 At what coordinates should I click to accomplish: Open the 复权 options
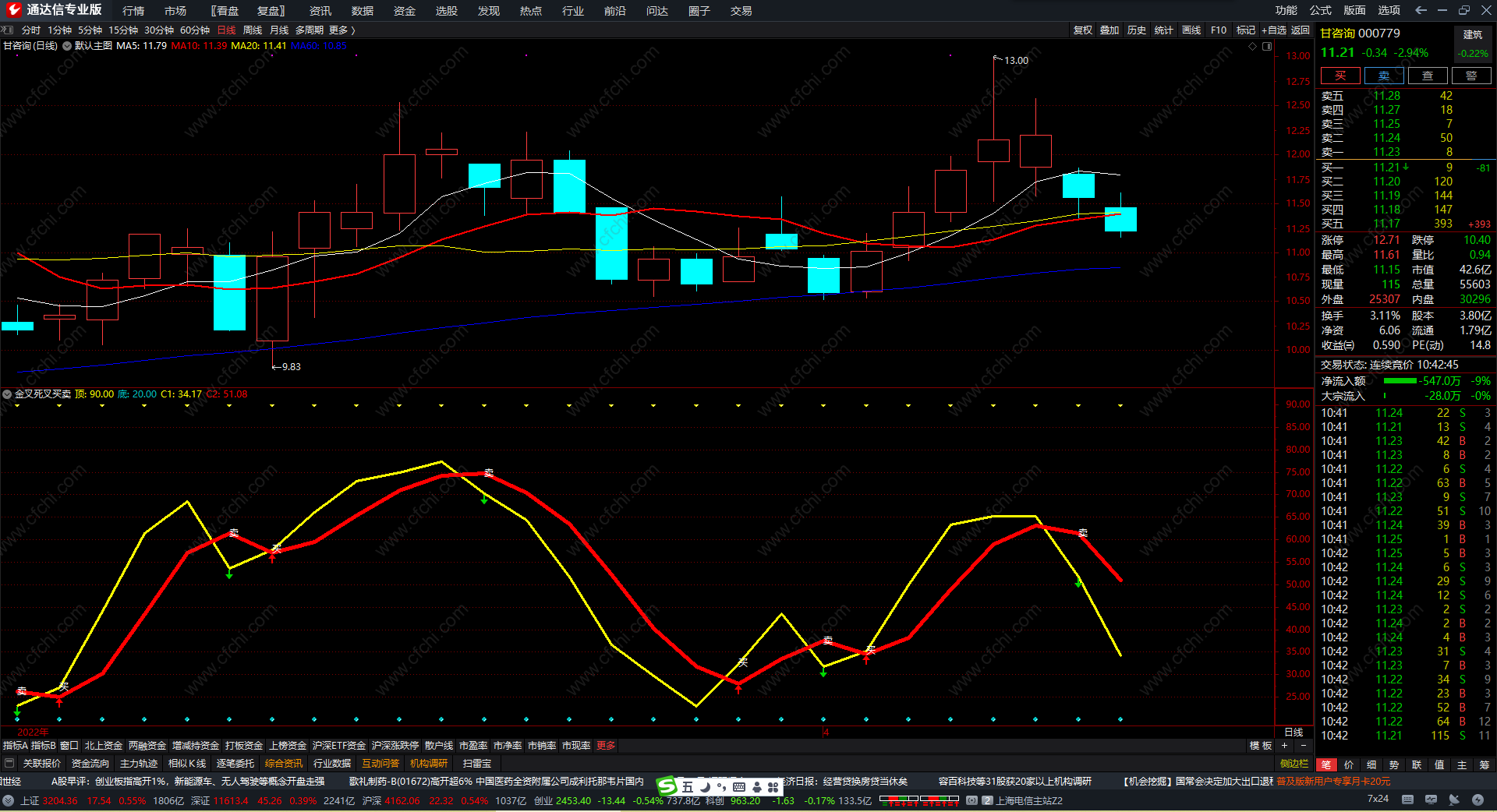coord(1083,30)
